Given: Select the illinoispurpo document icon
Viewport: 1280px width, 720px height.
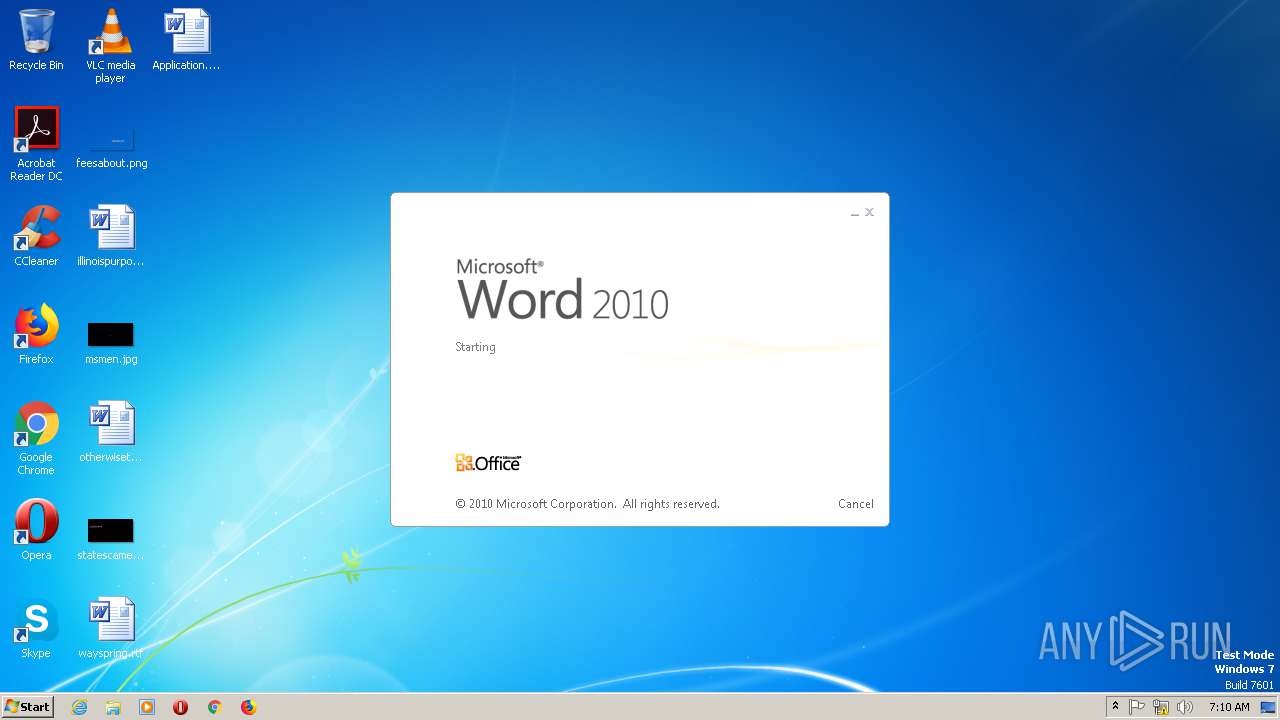Looking at the screenshot, I should pyautogui.click(x=111, y=236).
